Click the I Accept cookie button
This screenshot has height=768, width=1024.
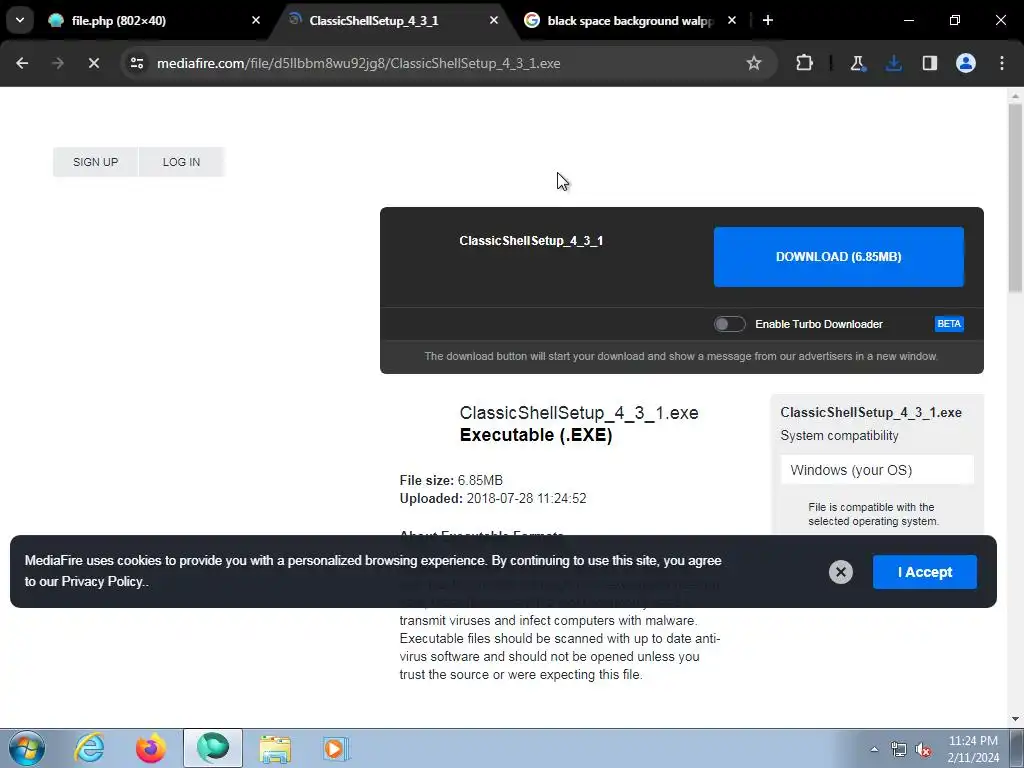click(x=925, y=572)
